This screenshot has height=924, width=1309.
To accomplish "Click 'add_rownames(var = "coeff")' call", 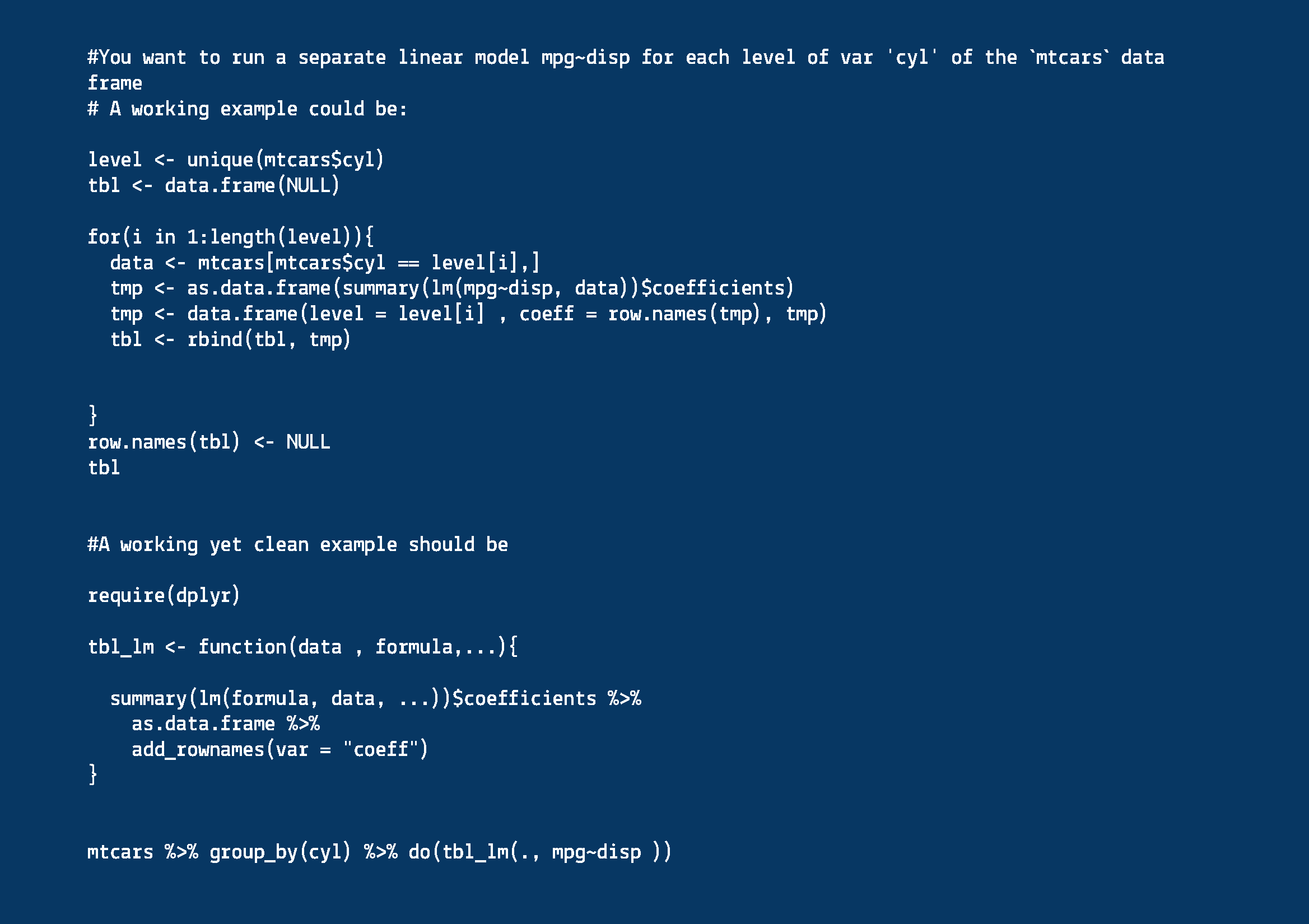I will 279,749.
